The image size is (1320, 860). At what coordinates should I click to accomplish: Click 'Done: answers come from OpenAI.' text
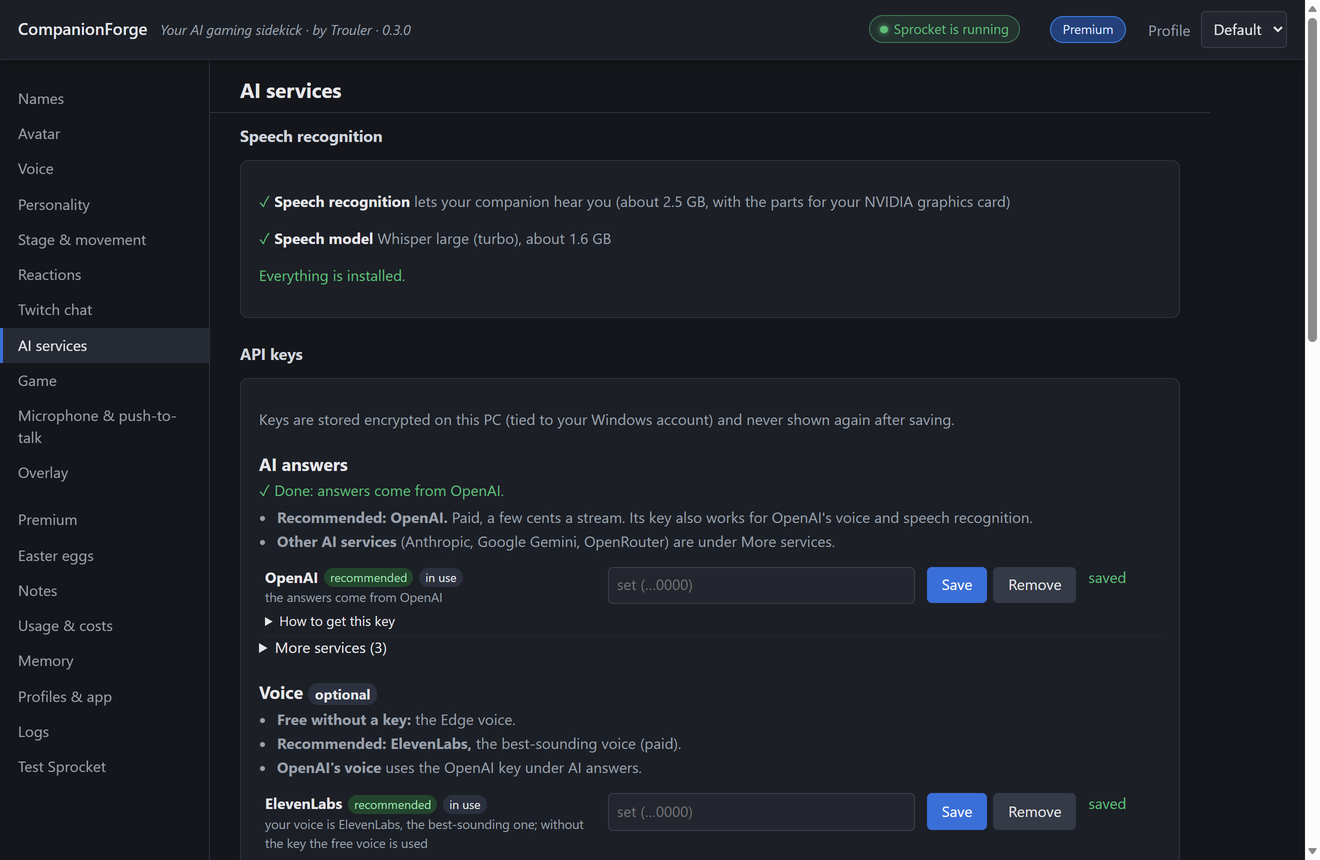tap(381, 491)
